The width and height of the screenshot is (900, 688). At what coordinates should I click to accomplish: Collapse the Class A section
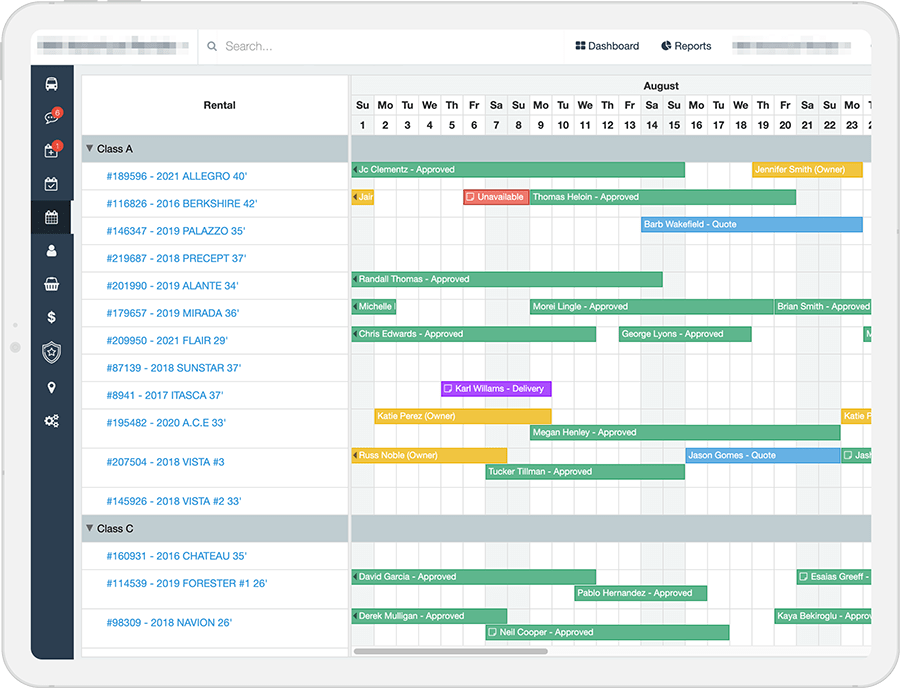(90, 148)
